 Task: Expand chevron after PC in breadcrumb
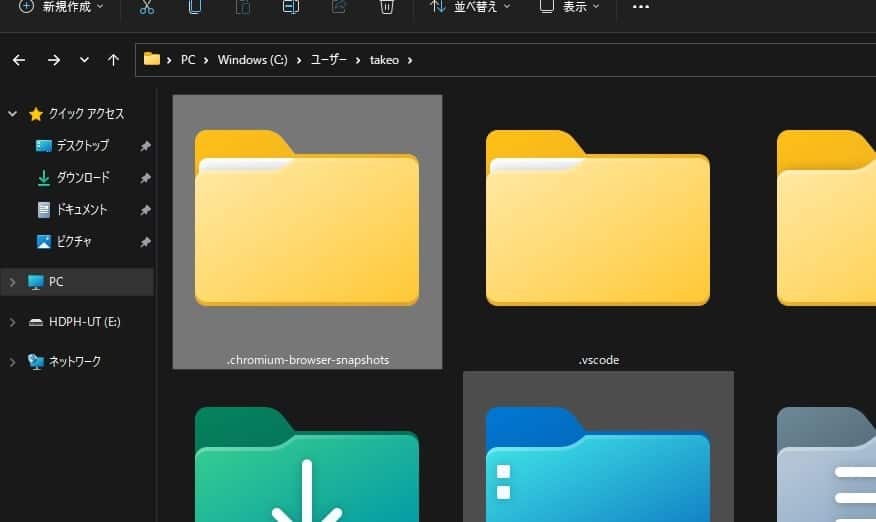coord(206,60)
